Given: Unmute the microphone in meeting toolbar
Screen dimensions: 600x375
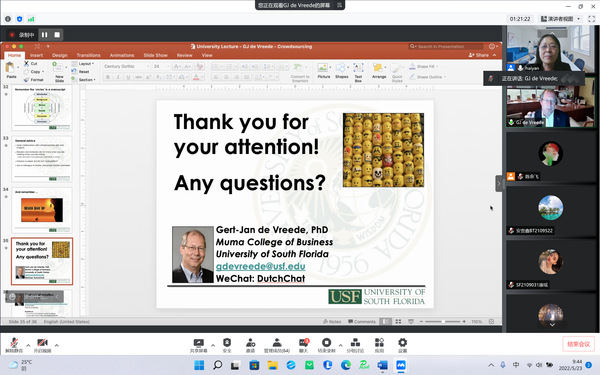Looking at the screenshot, I should point(14,345).
